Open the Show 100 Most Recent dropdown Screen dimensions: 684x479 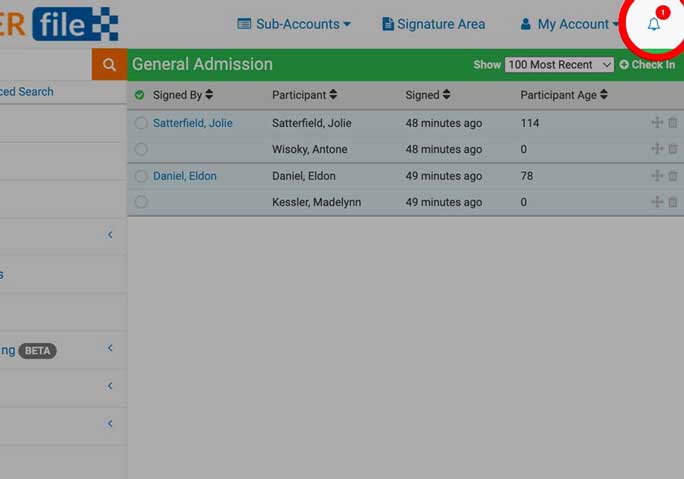559,65
